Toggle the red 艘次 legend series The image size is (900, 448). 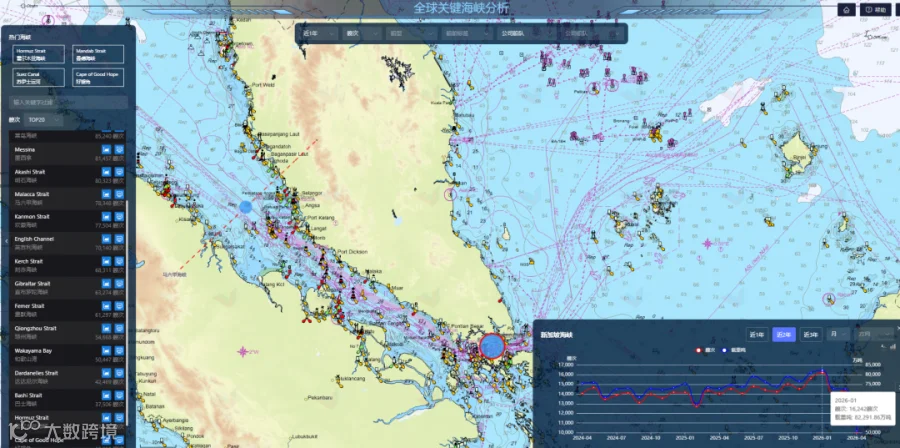704,349
